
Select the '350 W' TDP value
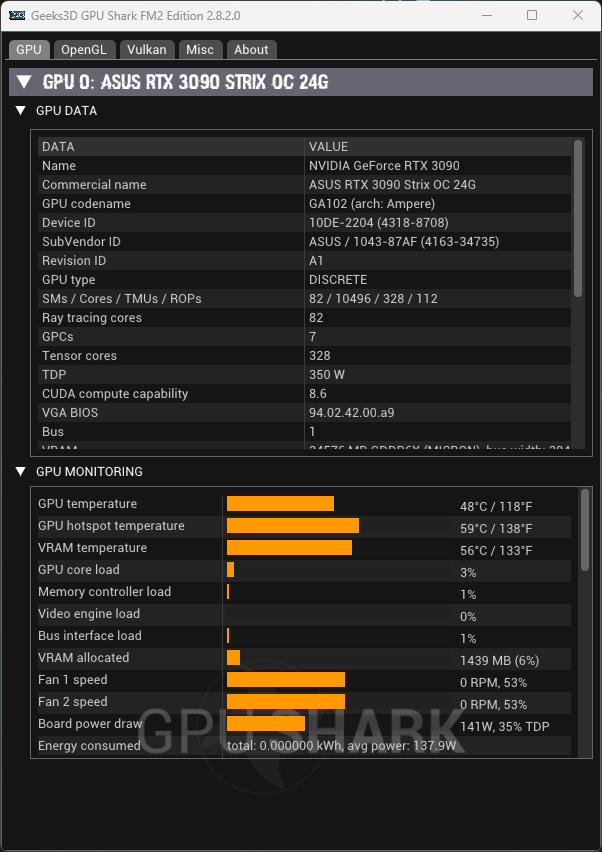(x=327, y=375)
